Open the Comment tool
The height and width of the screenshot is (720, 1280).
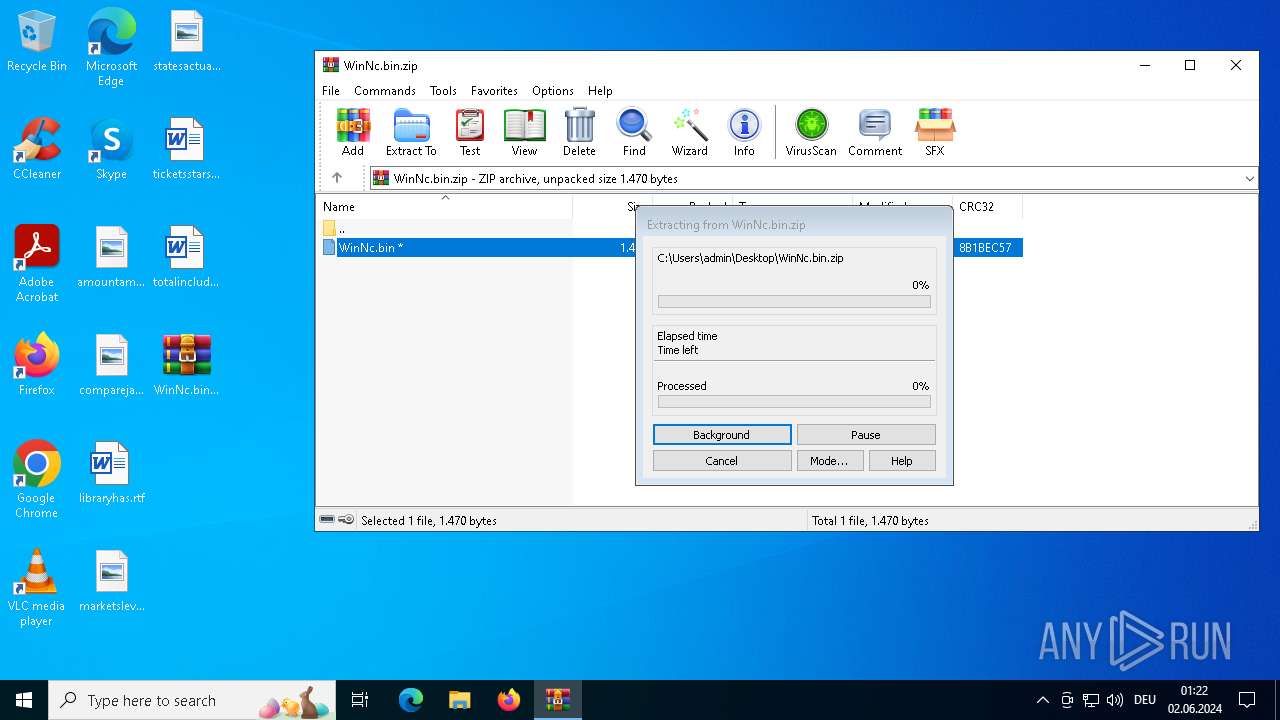pos(875,133)
